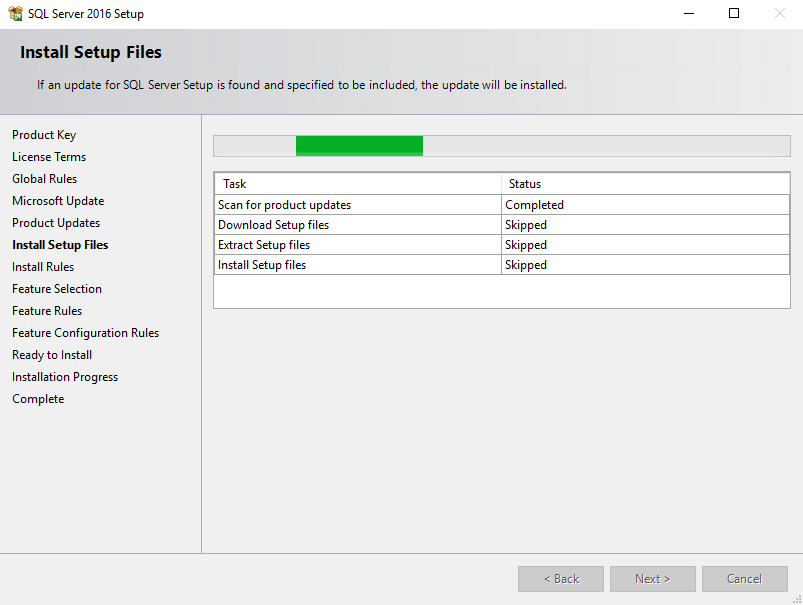Open the License Terms step
The height and width of the screenshot is (605, 803).
pos(49,157)
